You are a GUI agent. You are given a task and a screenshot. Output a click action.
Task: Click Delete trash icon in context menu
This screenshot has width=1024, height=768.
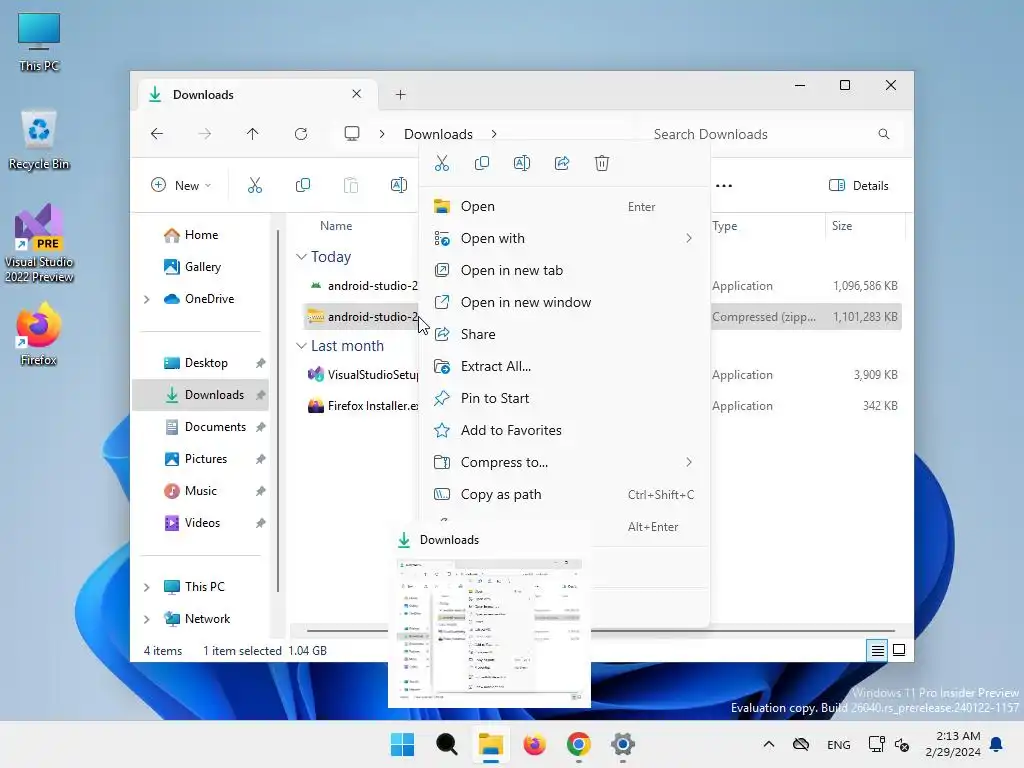(602, 163)
